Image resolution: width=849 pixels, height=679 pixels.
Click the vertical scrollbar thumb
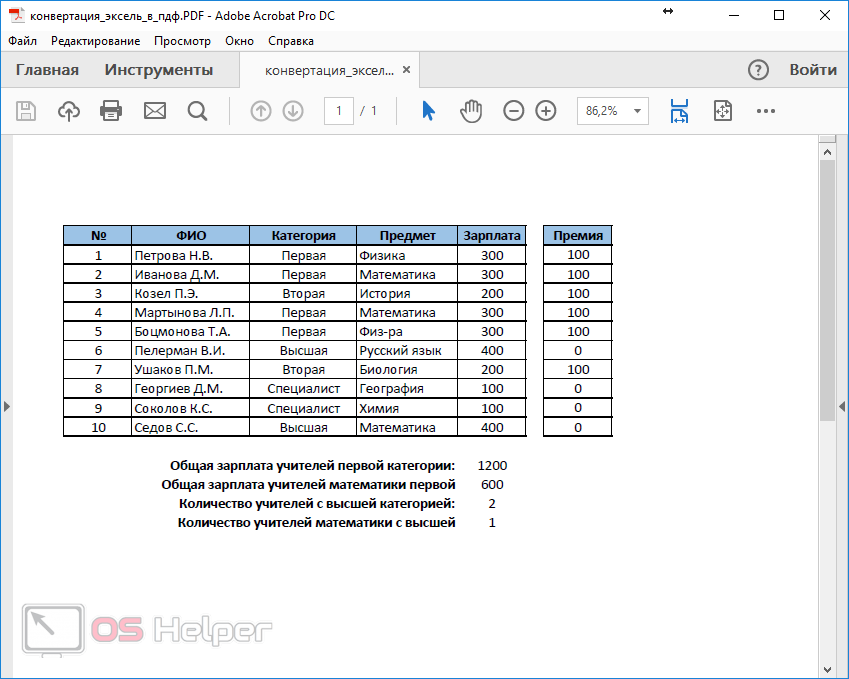pyautogui.click(x=827, y=290)
